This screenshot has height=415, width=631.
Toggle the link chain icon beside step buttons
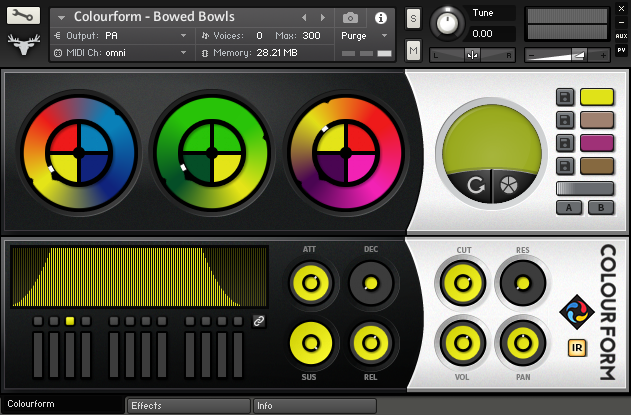259,321
